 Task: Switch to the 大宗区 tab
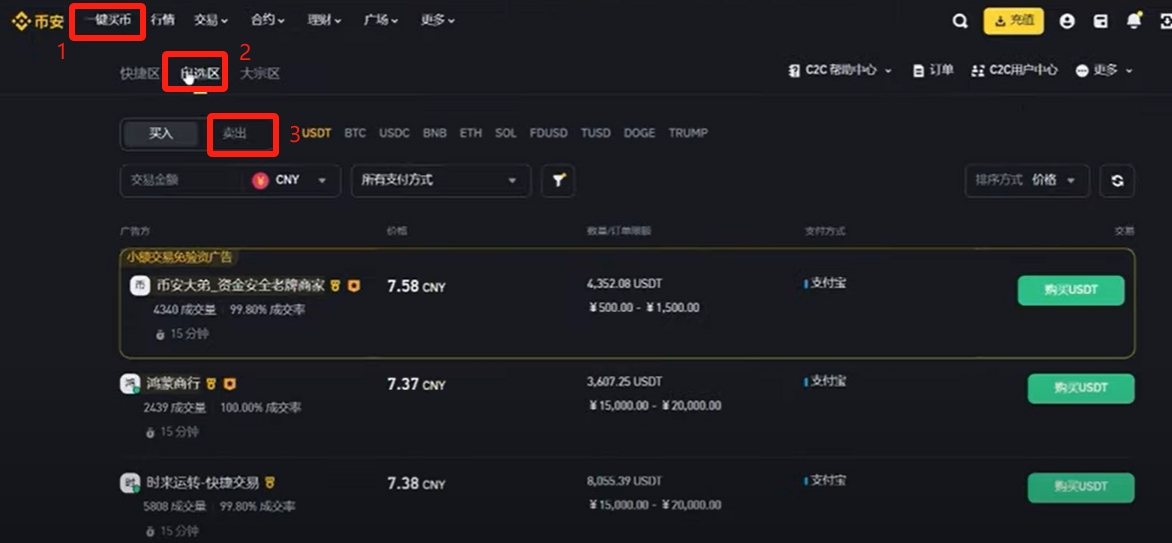(x=259, y=73)
